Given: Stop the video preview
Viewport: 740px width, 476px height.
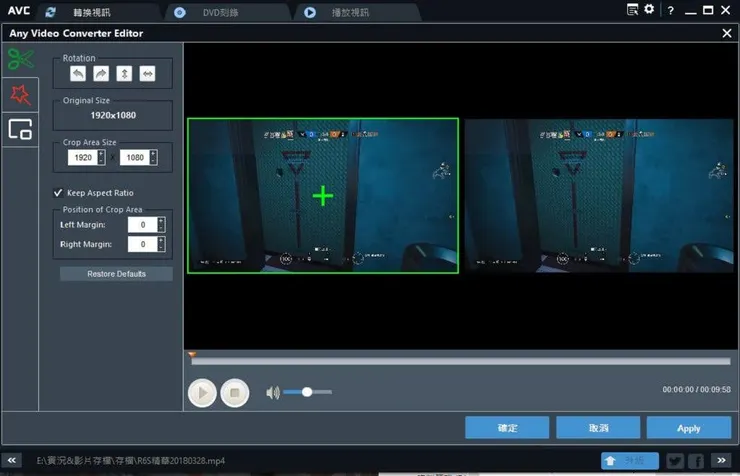Looking at the screenshot, I should 235,392.
